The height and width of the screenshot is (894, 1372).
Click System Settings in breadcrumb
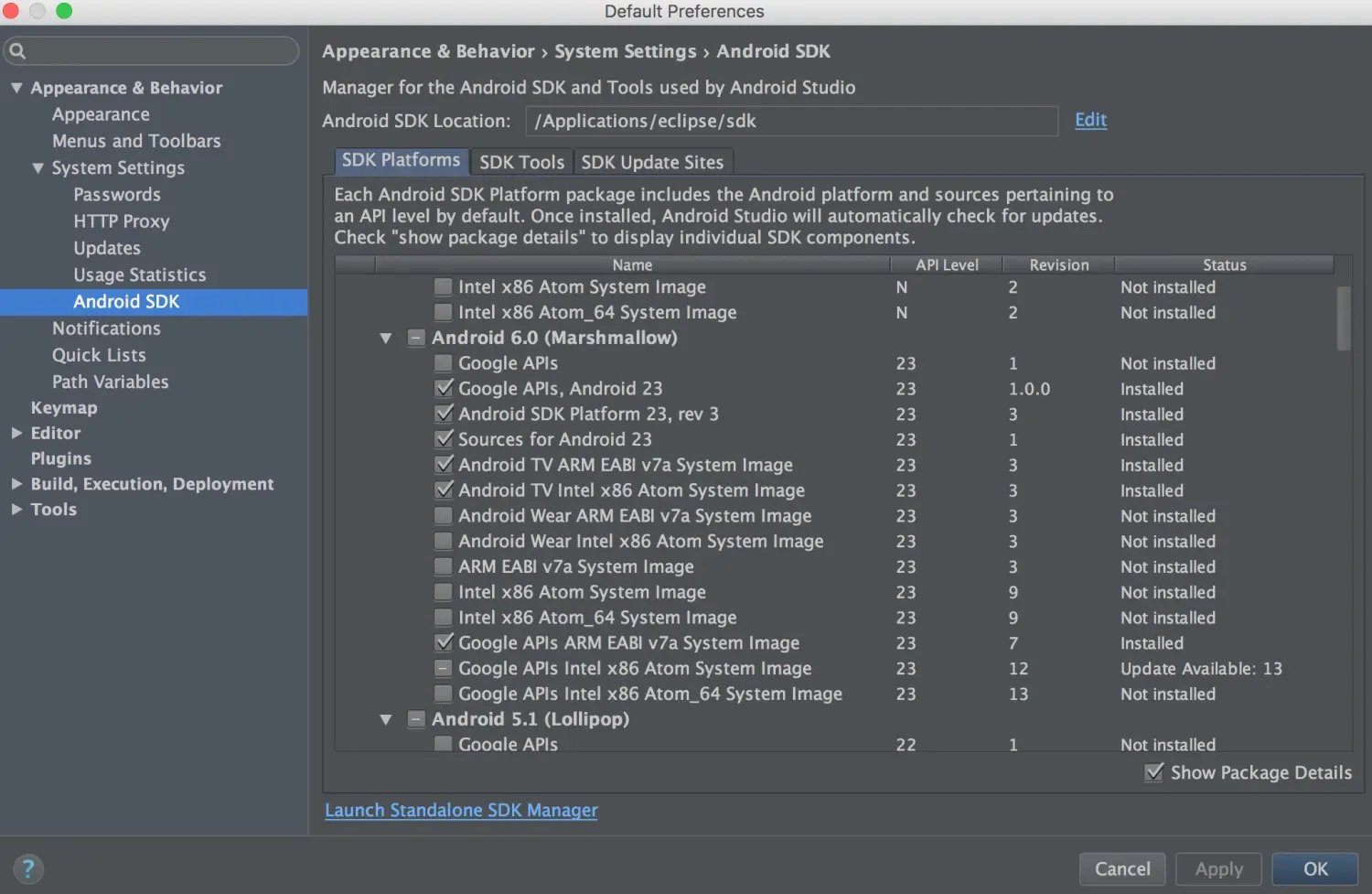coord(625,51)
